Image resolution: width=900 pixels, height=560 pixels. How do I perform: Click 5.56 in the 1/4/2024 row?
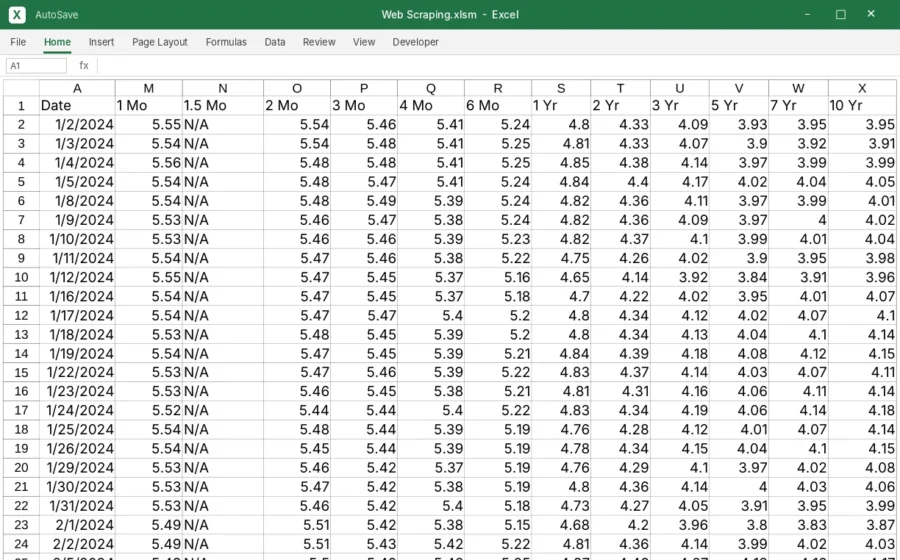coord(149,163)
